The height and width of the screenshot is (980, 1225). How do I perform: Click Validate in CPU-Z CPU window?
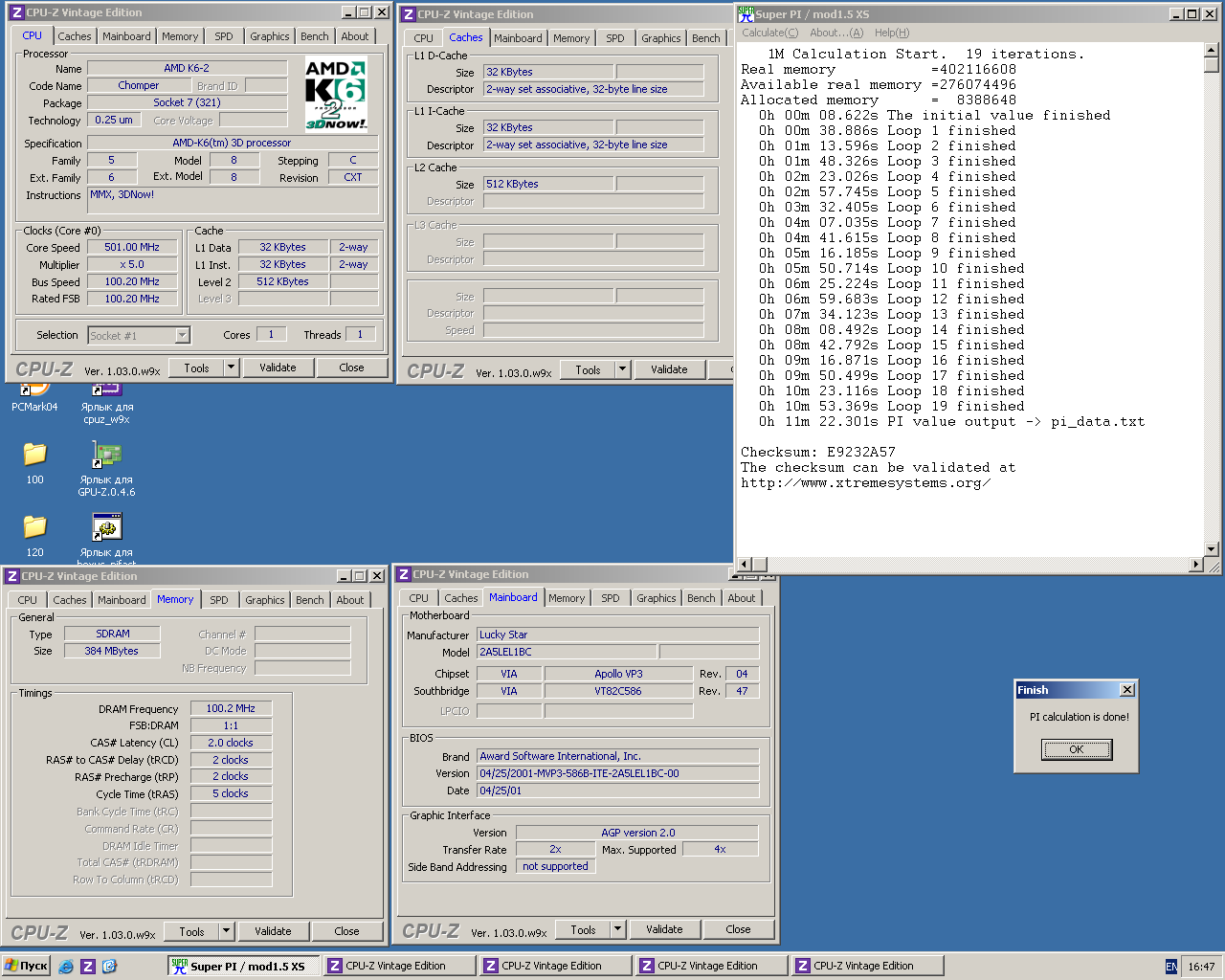[x=278, y=367]
